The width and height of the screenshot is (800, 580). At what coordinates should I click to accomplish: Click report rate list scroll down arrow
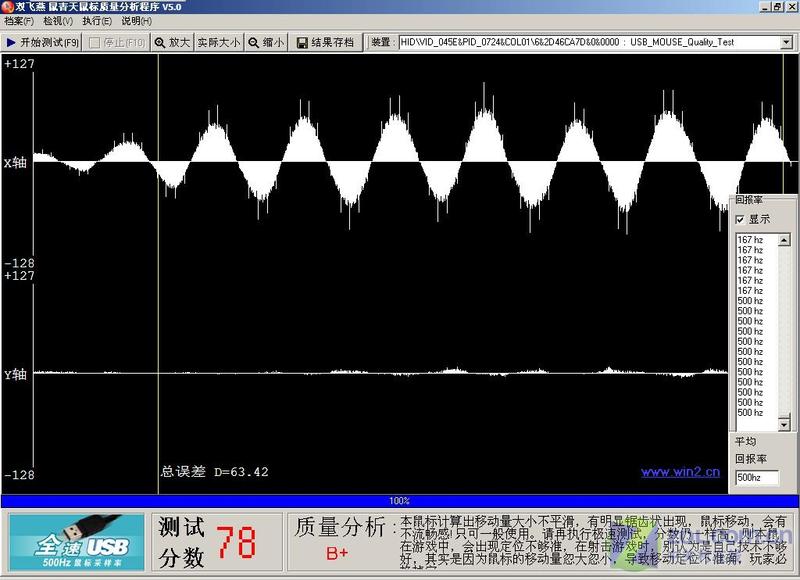click(784, 423)
